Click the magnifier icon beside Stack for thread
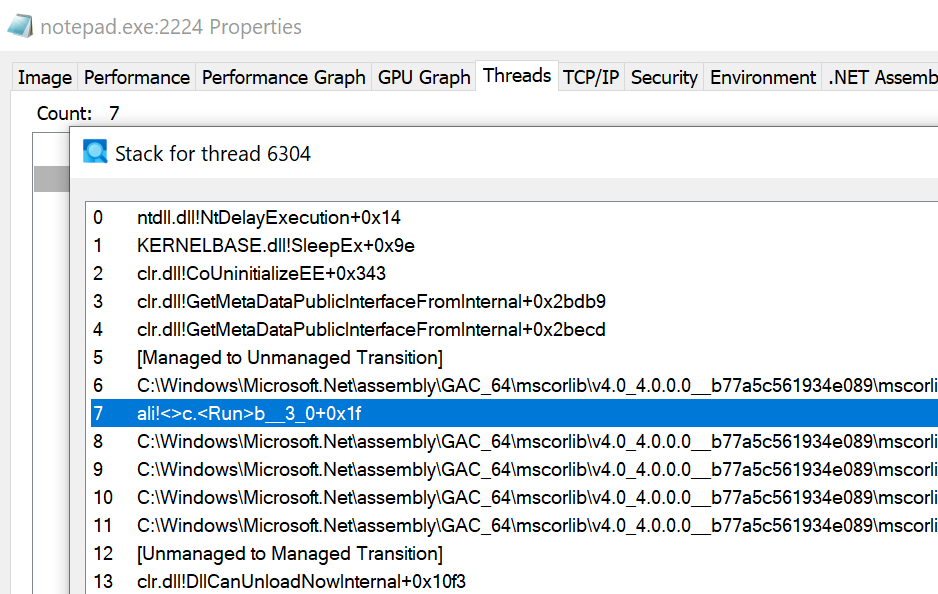This screenshot has height=594, width=938. click(95, 152)
